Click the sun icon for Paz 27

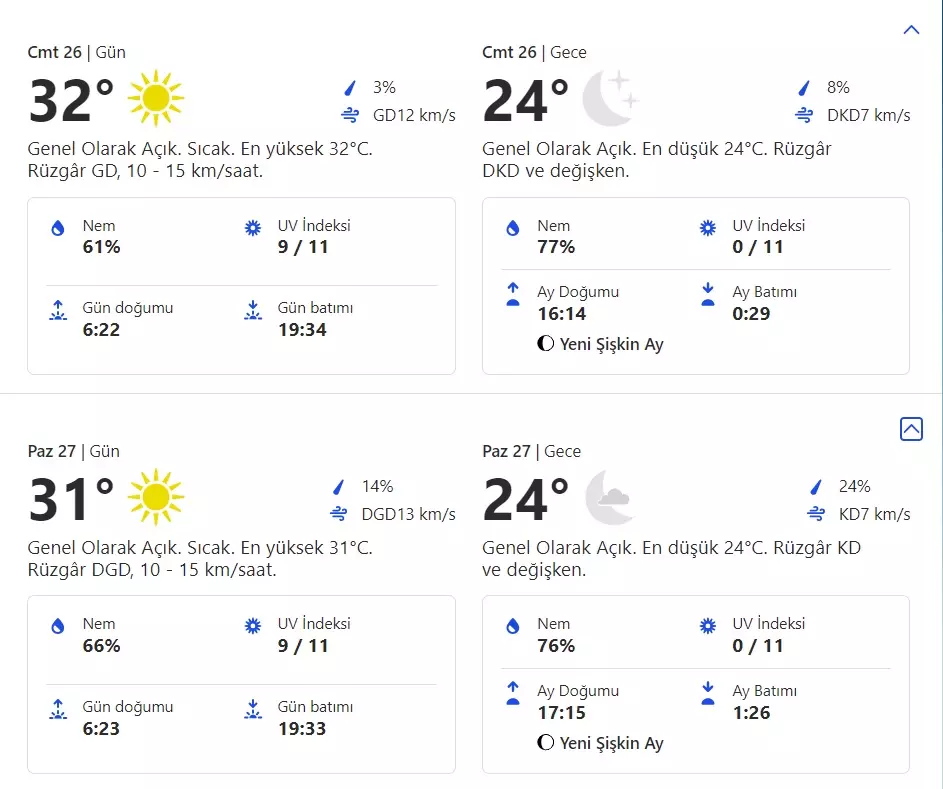[156, 497]
